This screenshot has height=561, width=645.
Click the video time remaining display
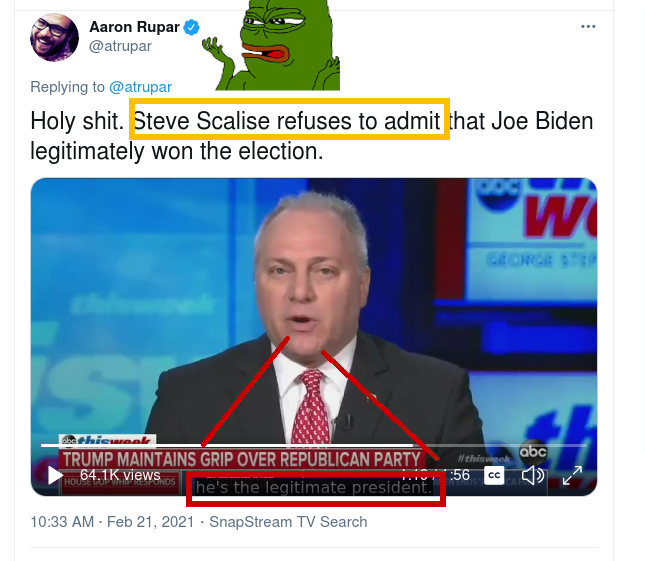pos(435,475)
